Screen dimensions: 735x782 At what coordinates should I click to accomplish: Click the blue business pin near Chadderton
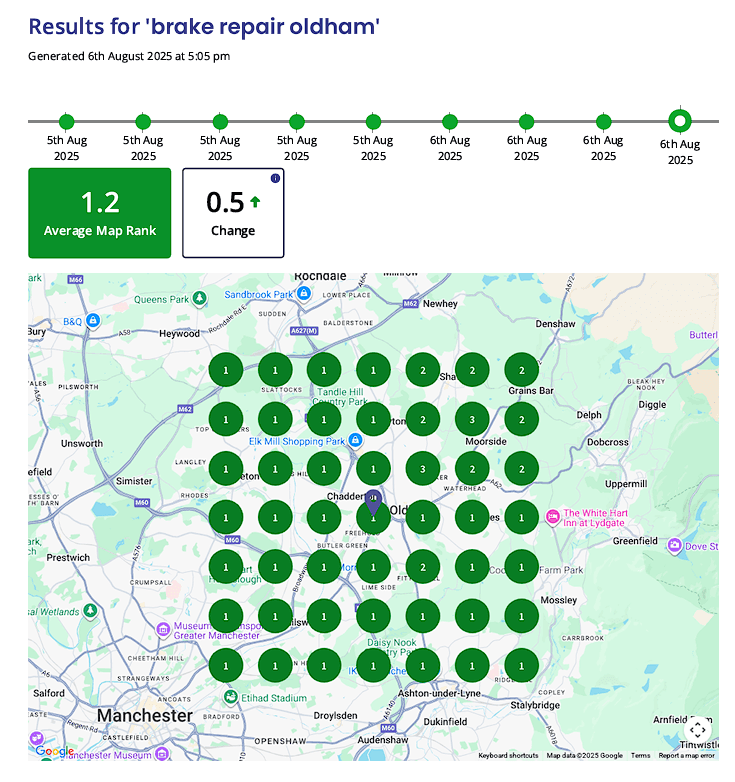tap(373, 500)
